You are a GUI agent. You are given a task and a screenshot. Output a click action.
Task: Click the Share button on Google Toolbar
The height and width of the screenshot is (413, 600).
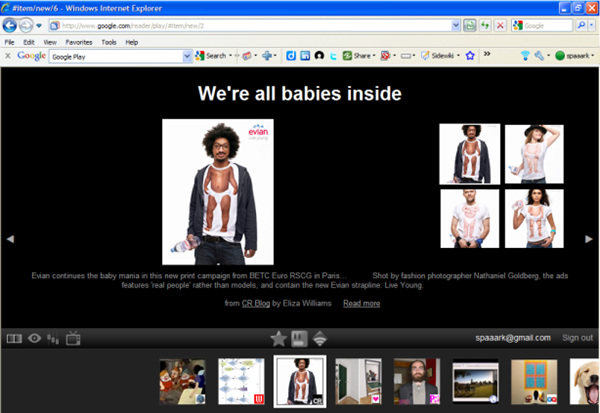click(357, 56)
